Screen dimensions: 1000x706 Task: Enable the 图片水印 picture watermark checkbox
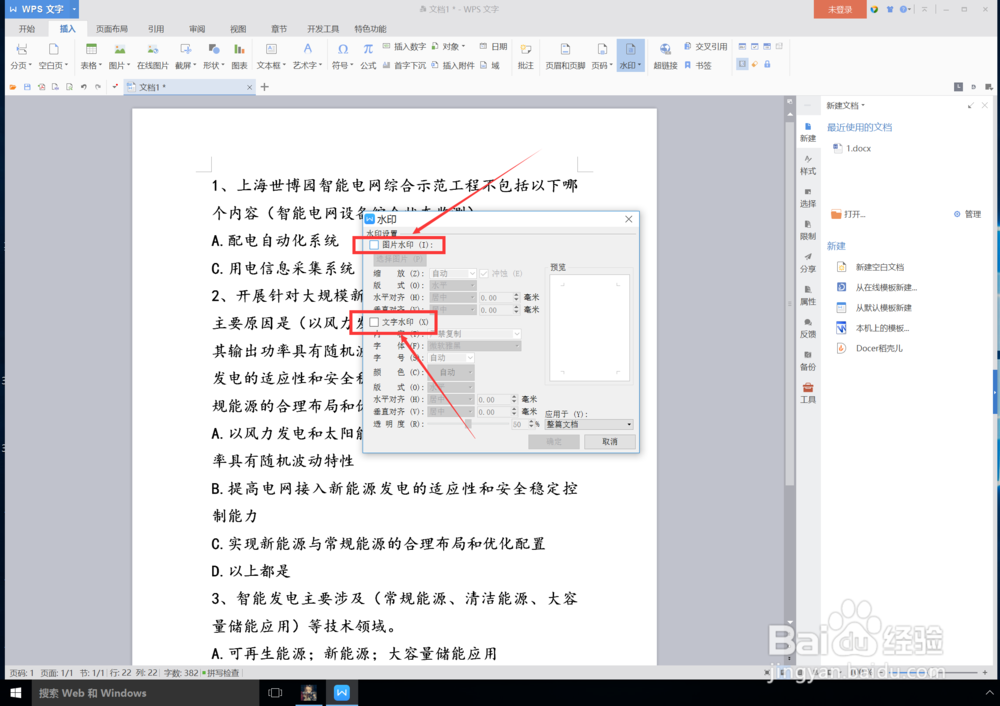[373, 245]
